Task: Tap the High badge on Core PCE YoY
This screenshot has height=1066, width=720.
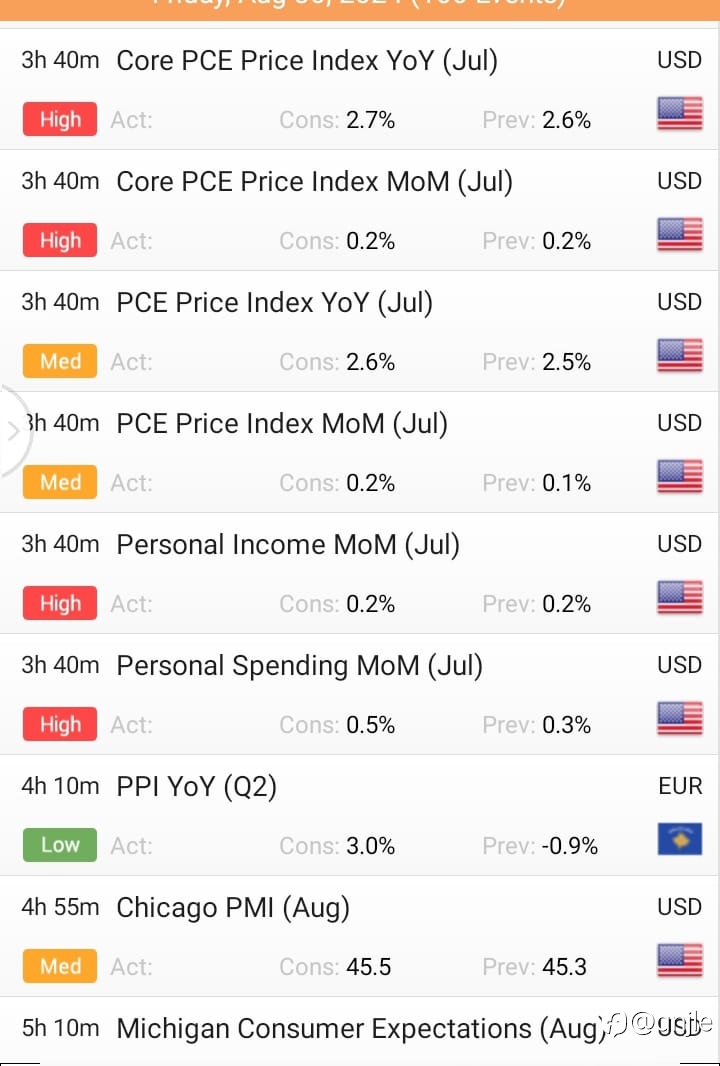Action: pos(60,119)
